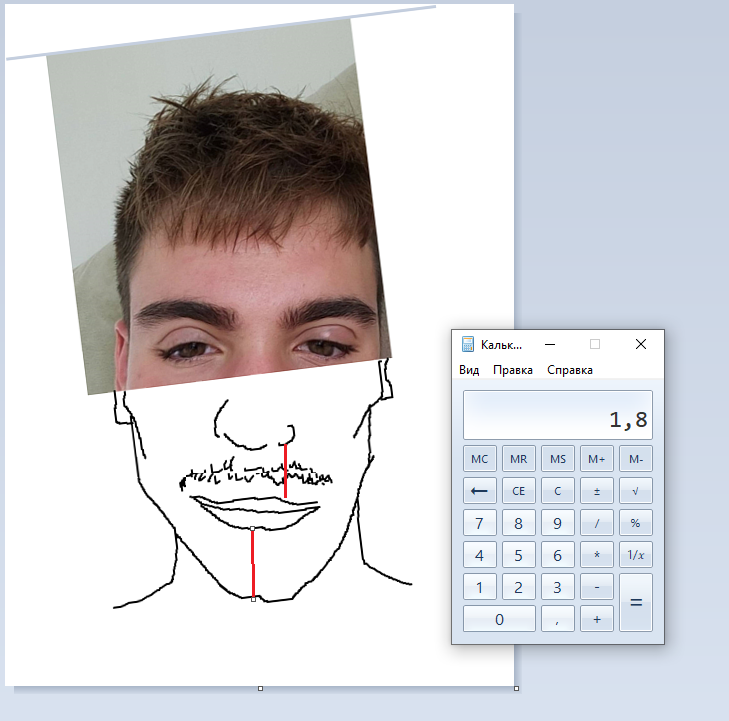This screenshot has width=729, height=721.
Task: Click digit 5 on calculator
Action: tap(518, 555)
